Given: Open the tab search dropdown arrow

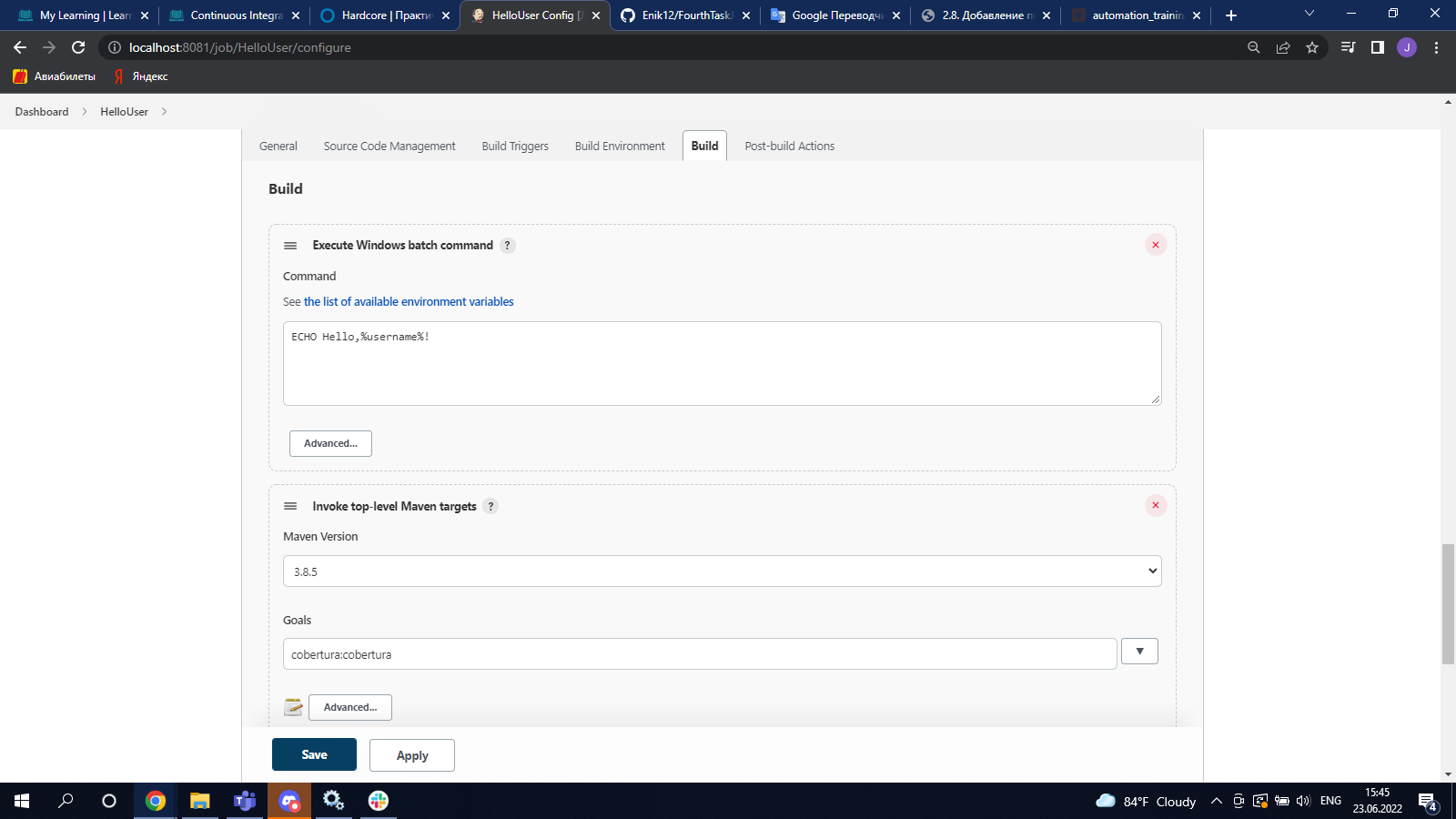Looking at the screenshot, I should (1309, 14).
